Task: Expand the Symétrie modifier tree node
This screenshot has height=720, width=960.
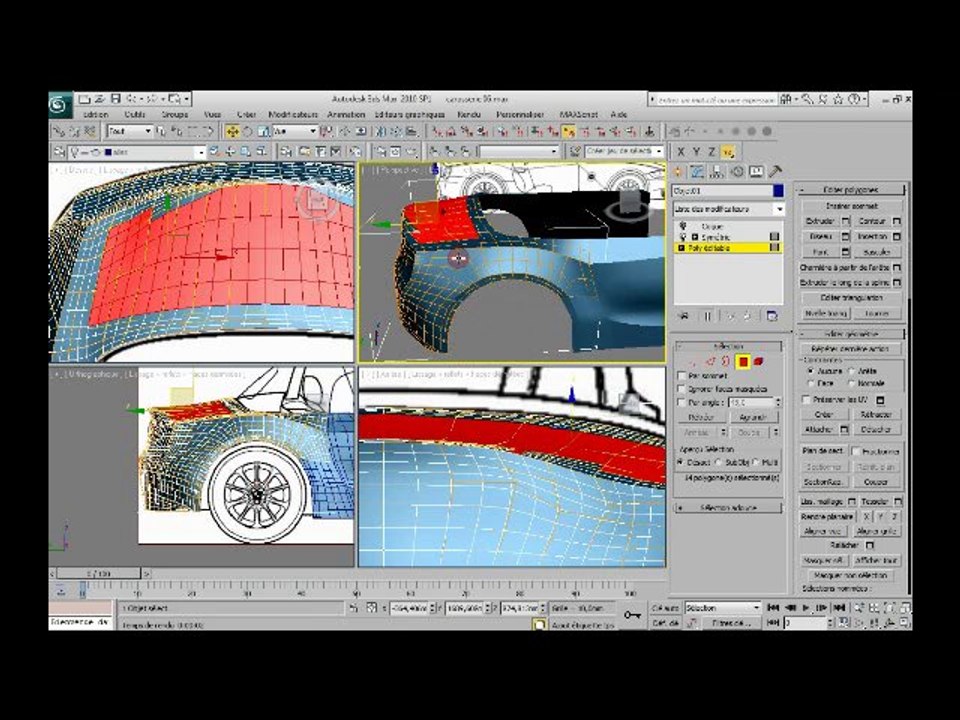Action: click(695, 237)
